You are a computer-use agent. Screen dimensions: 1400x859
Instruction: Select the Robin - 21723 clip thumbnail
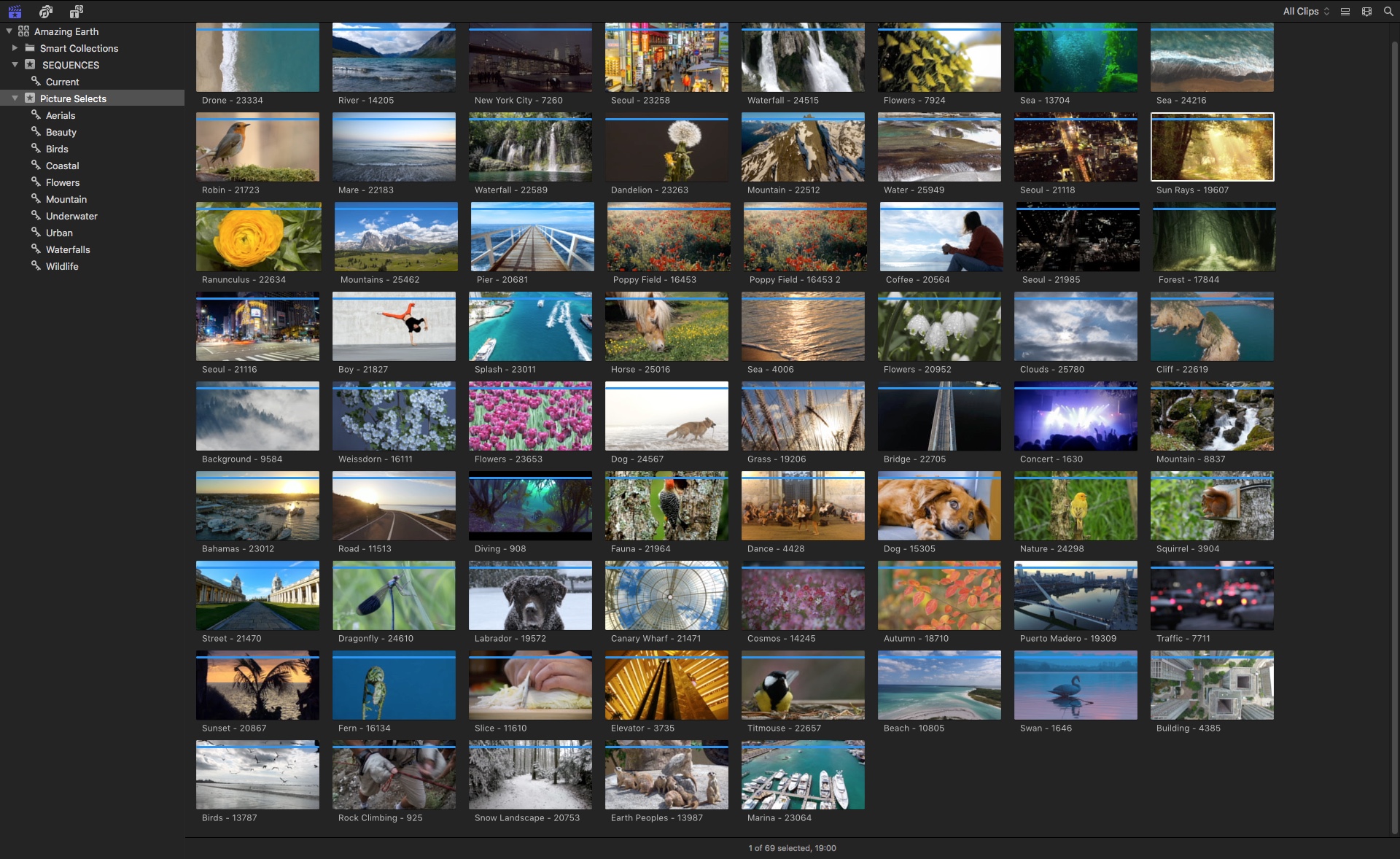(x=257, y=147)
